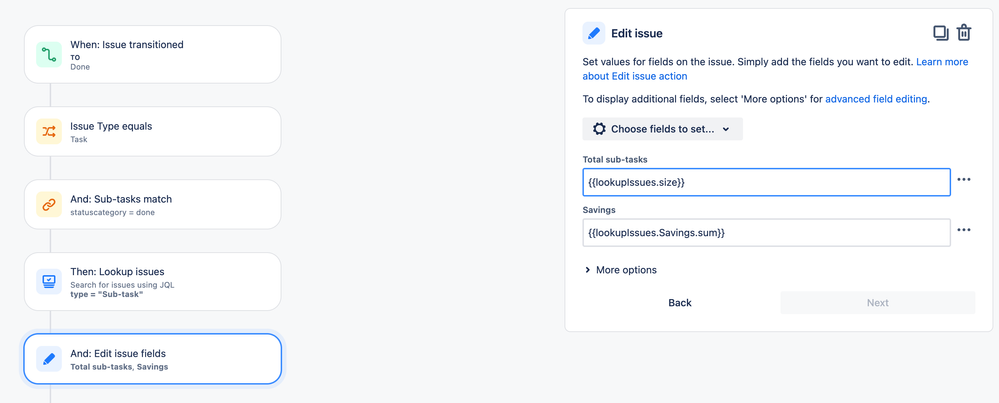The height and width of the screenshot is (403, 999).
Task: Select the Then: Lookup issues step
Action: (x=152, y=281)
